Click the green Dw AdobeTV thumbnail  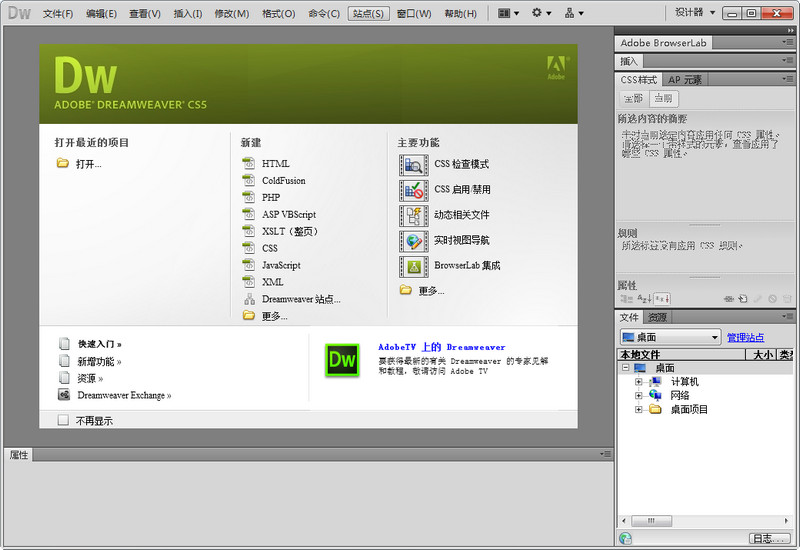click(342, 360)
